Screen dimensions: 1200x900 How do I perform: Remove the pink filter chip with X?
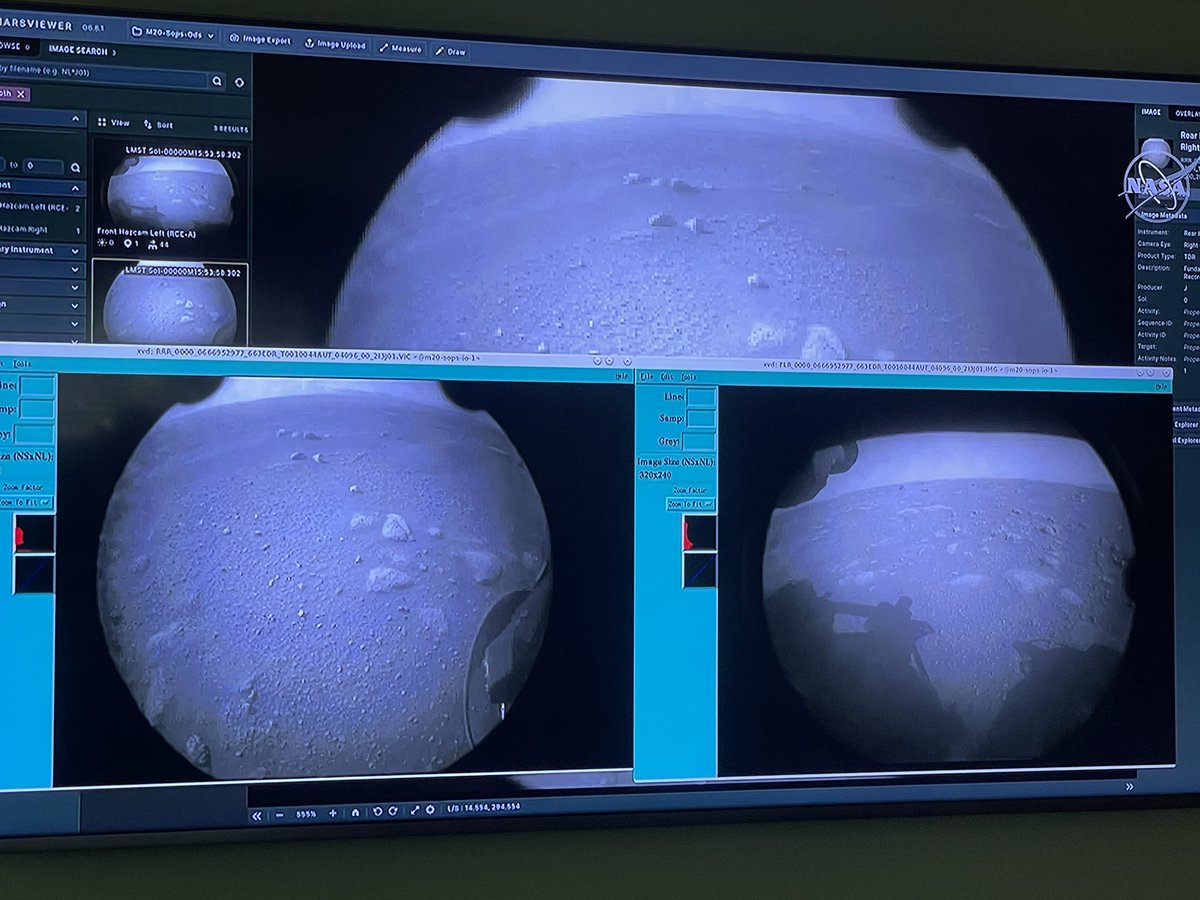[14, 93]
